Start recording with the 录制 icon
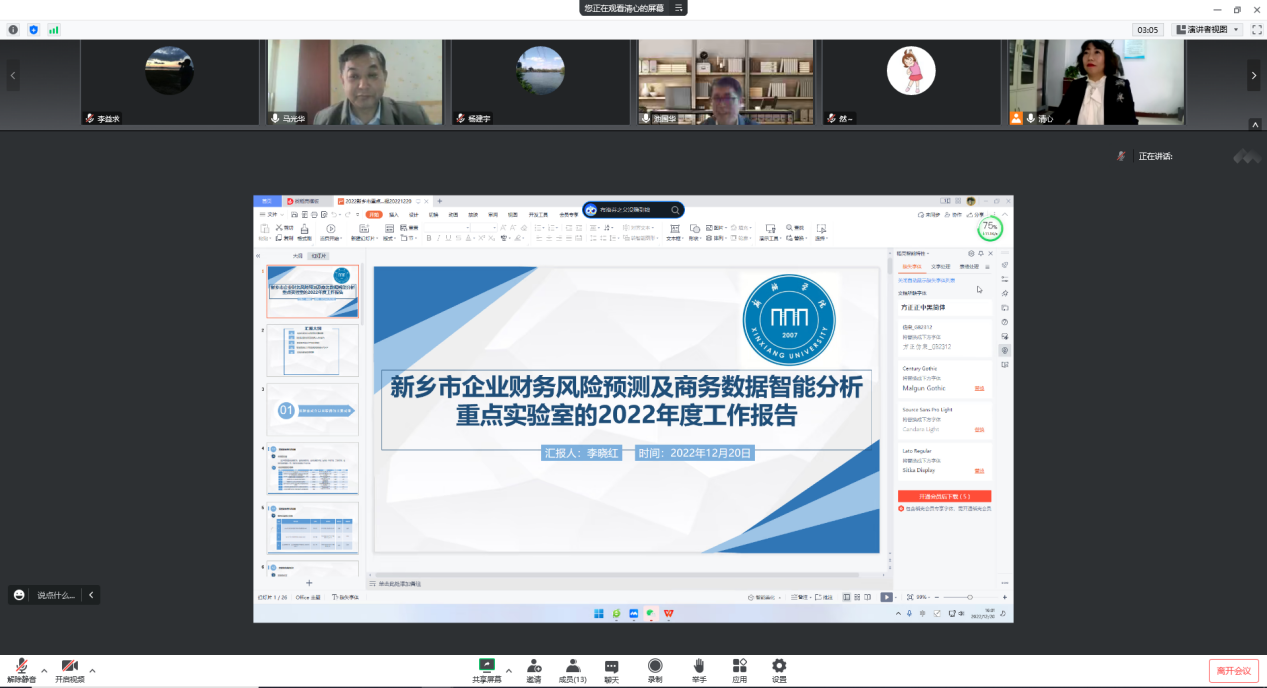1267x688 pixels. [655, 668]
